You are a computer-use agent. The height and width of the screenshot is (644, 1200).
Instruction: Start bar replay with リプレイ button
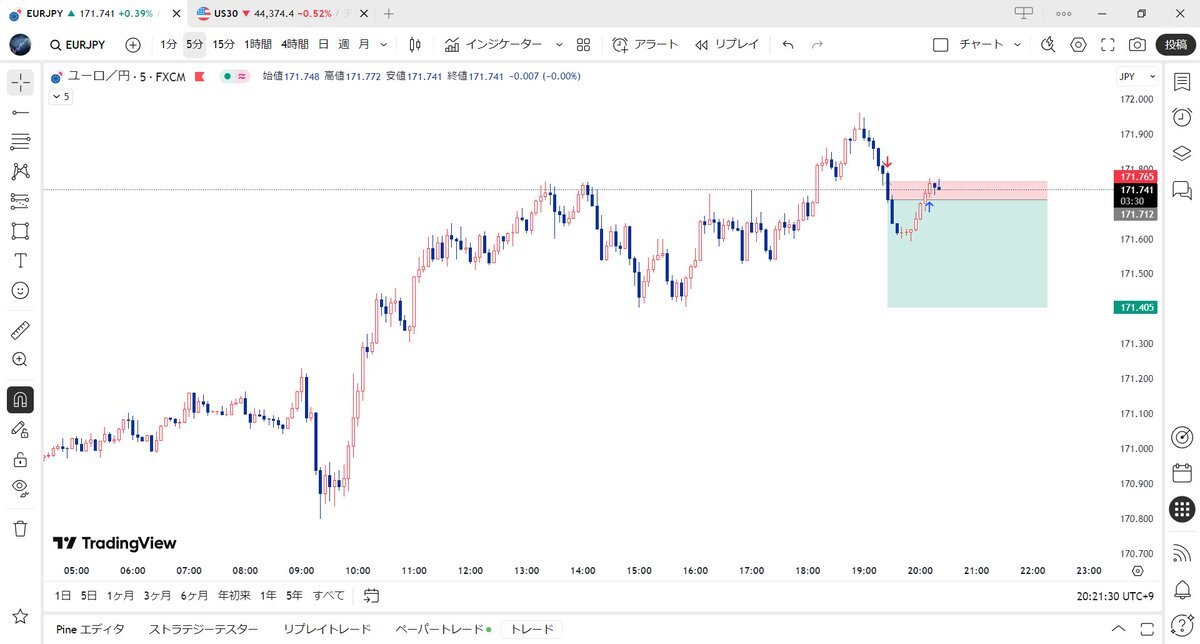(x=726, y=45)
